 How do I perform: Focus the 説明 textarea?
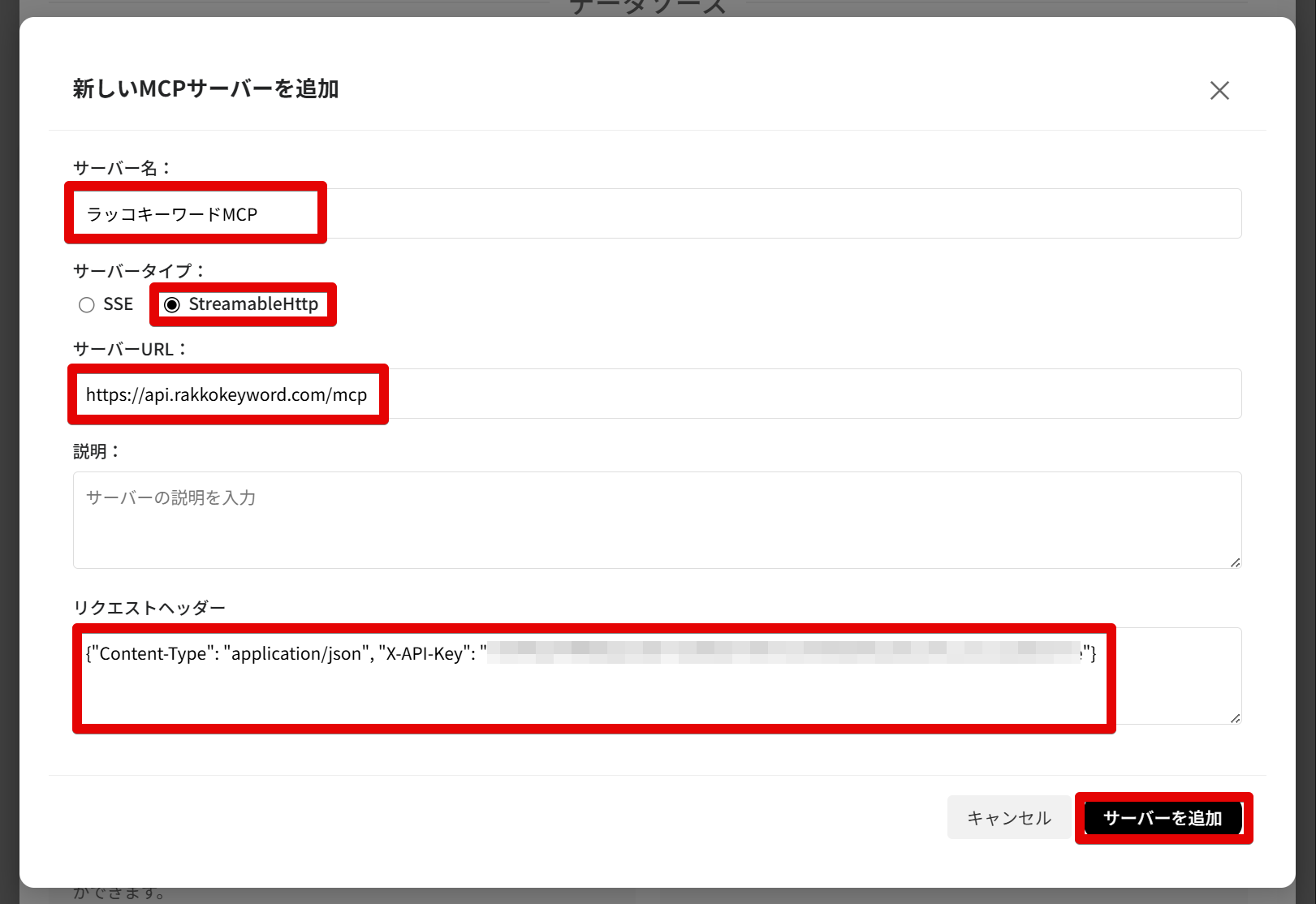(657, 520)
